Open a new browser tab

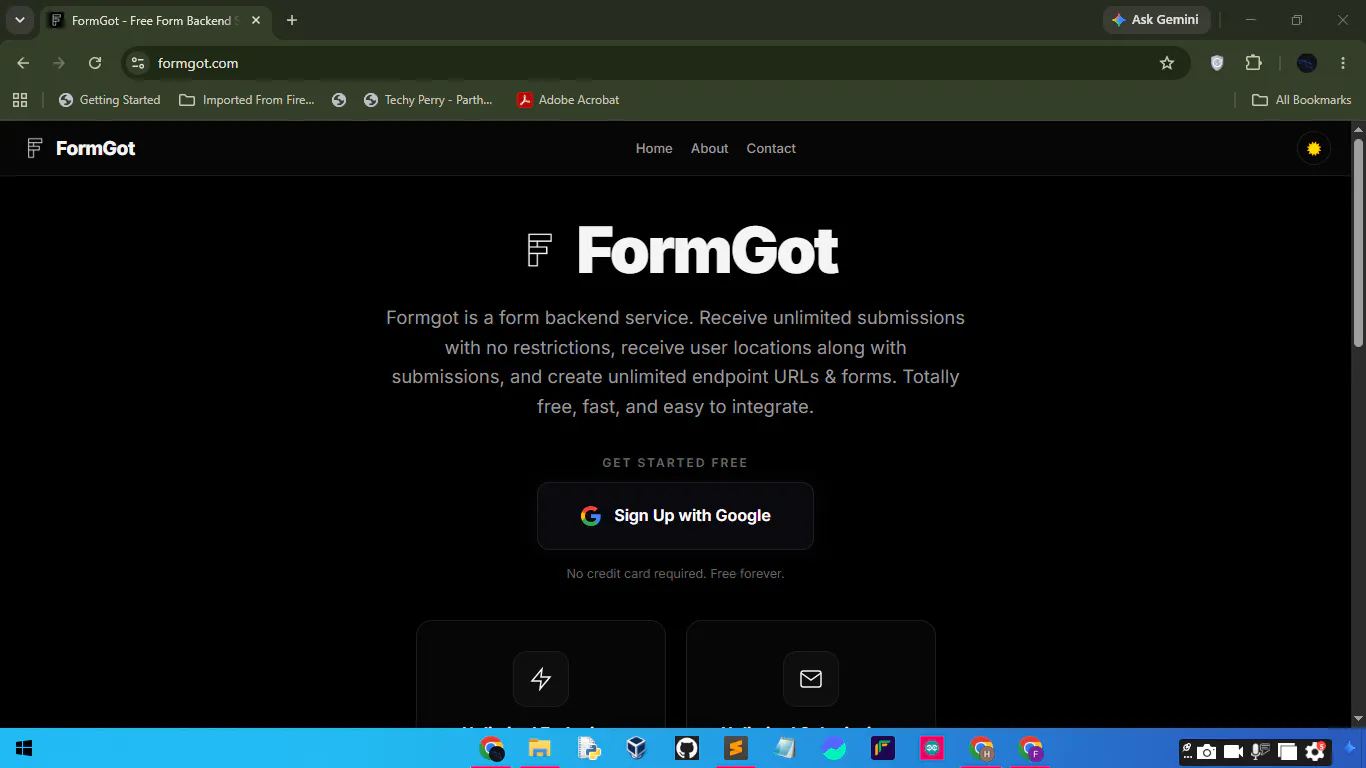click(292, 20)
